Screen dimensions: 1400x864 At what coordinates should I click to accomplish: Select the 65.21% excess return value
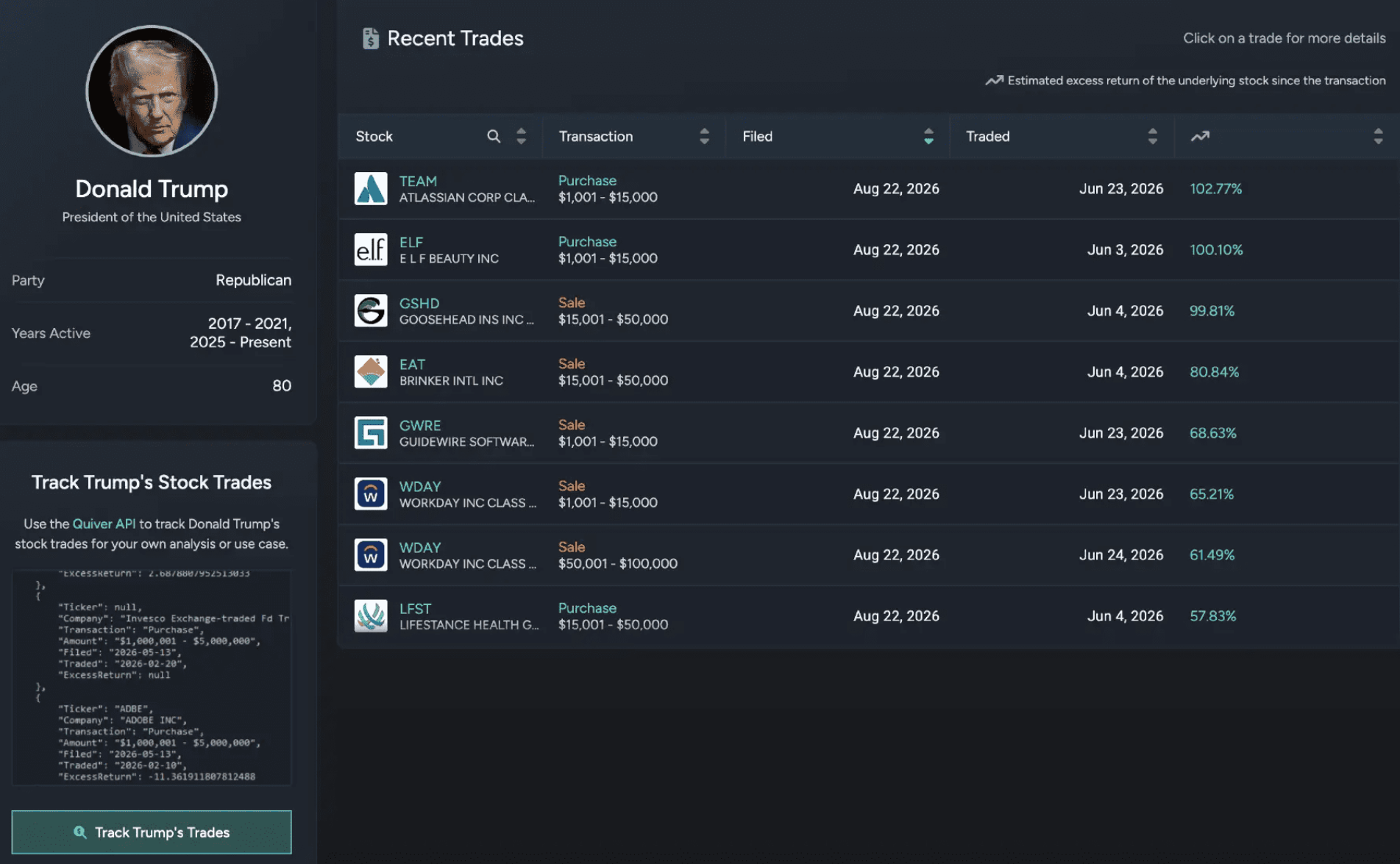coord(1211,493)
